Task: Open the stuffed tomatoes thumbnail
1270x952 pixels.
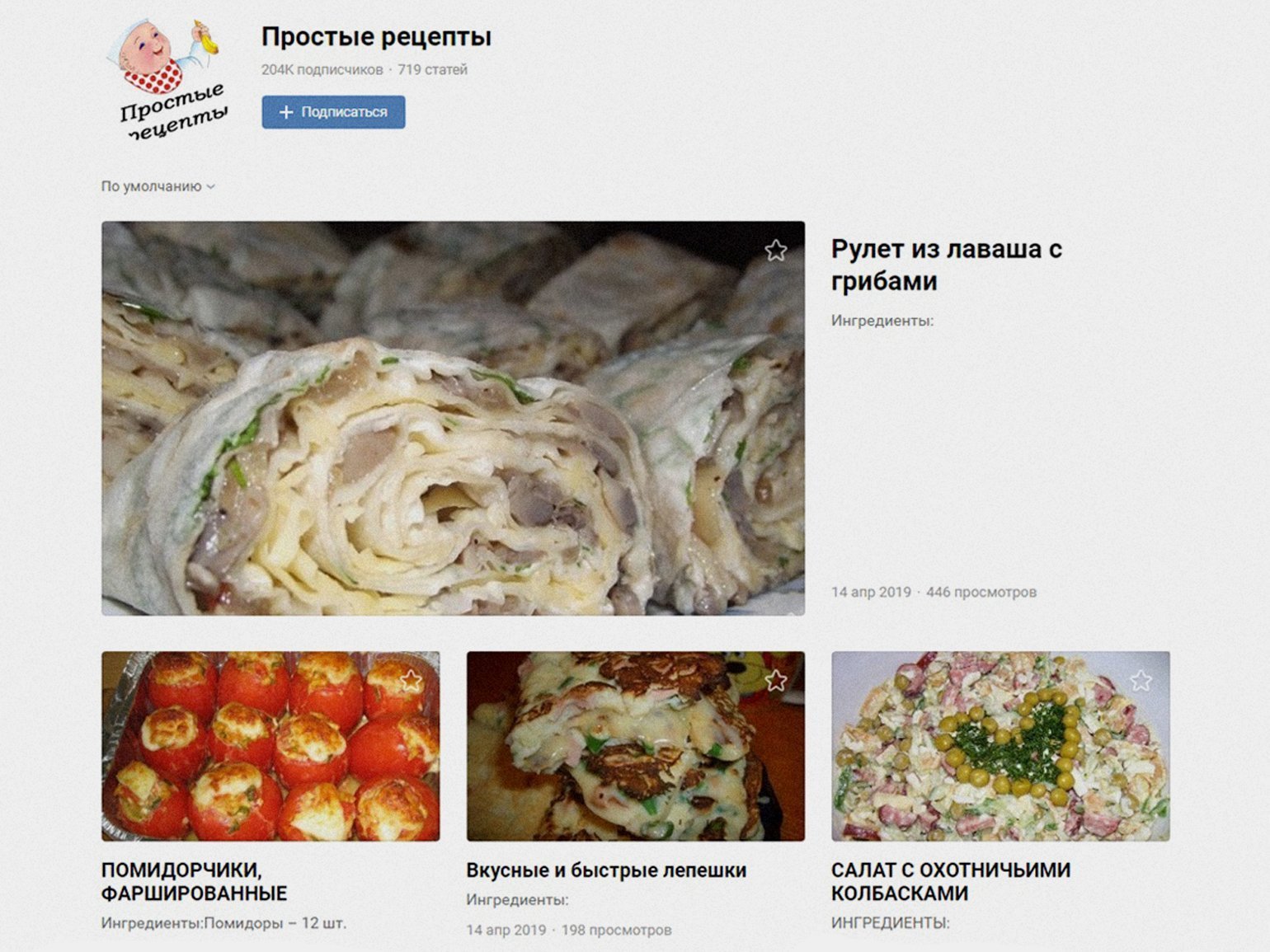Action: (x=270, y=746)
